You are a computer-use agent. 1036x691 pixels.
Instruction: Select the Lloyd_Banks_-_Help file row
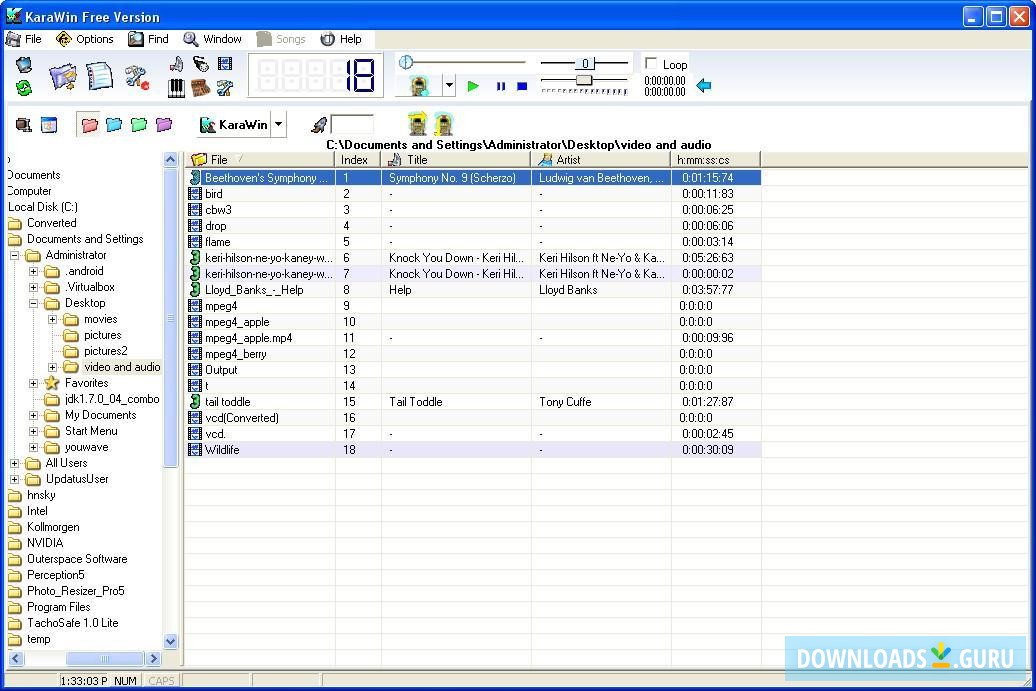coord(473,290)
